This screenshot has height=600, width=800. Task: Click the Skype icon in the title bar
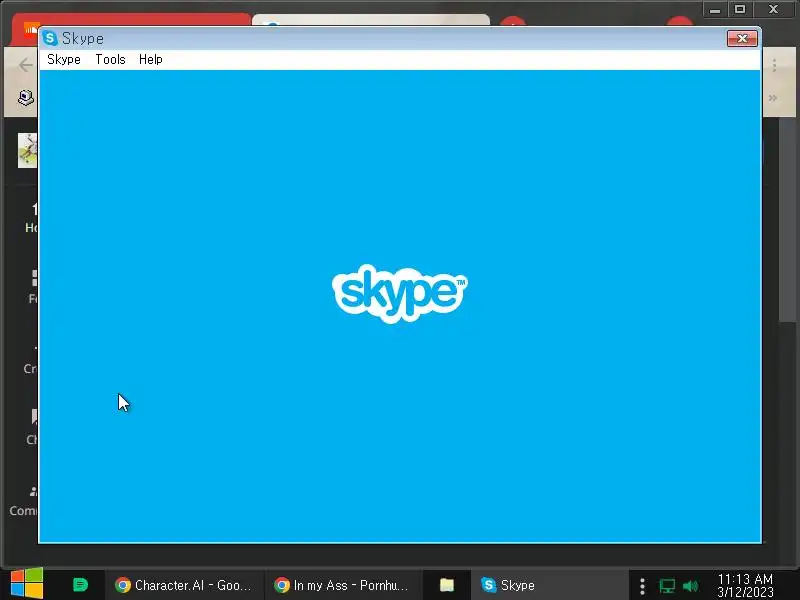(50, 38)
